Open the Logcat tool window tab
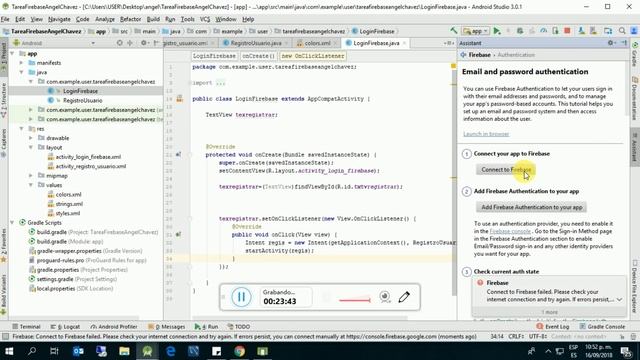This screenshot has width=640, height=360. 65,327
